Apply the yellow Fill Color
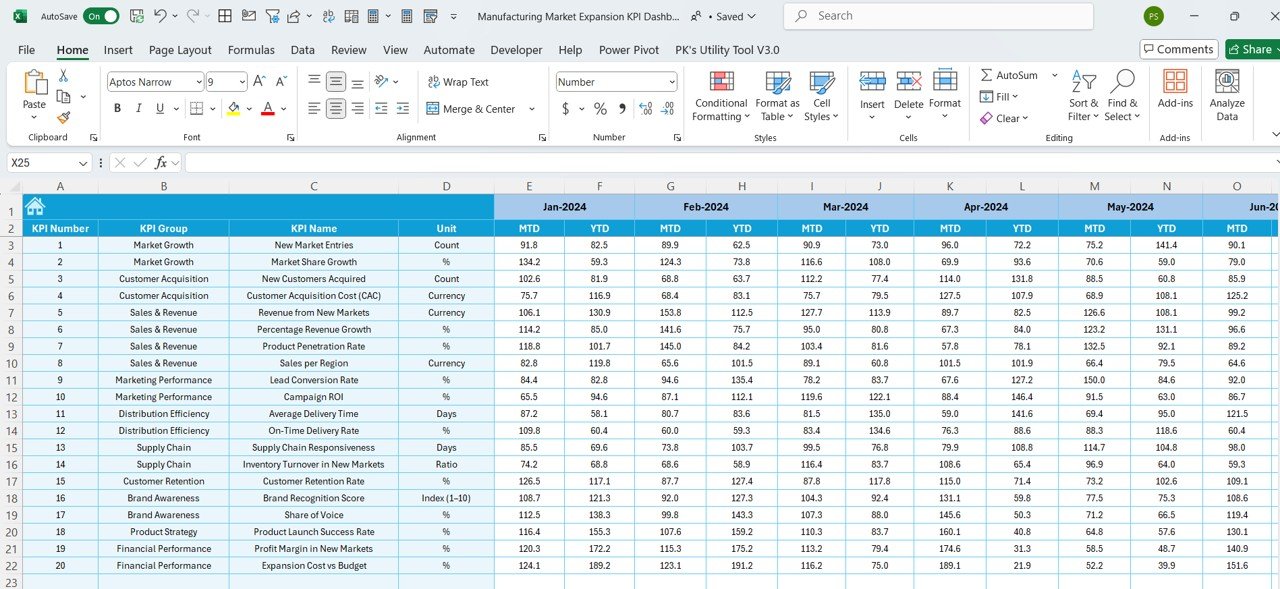Image resolution: width=1280 pixels, height=589 pixels. (233, 108)
